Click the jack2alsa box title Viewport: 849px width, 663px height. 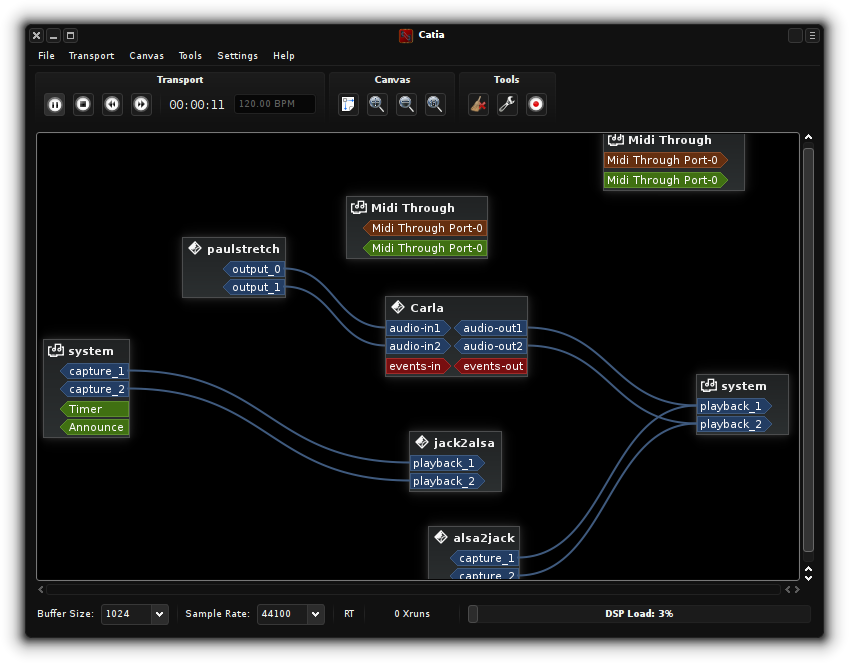click(x=464, y=443)
